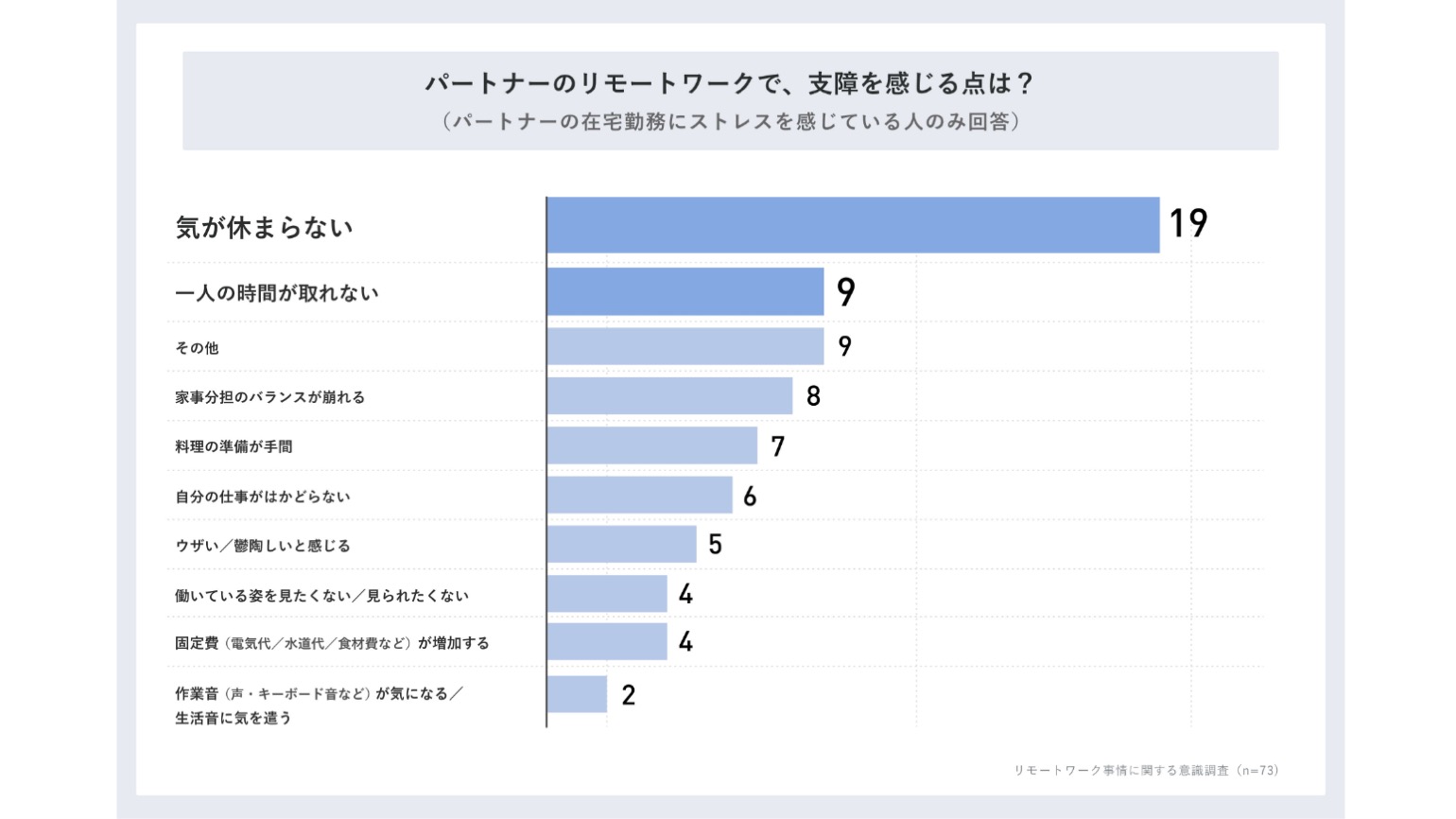Select the value 8 data label
Image resolution: width=1456 pixels, height=819 pixels.
tap(813, 396)
